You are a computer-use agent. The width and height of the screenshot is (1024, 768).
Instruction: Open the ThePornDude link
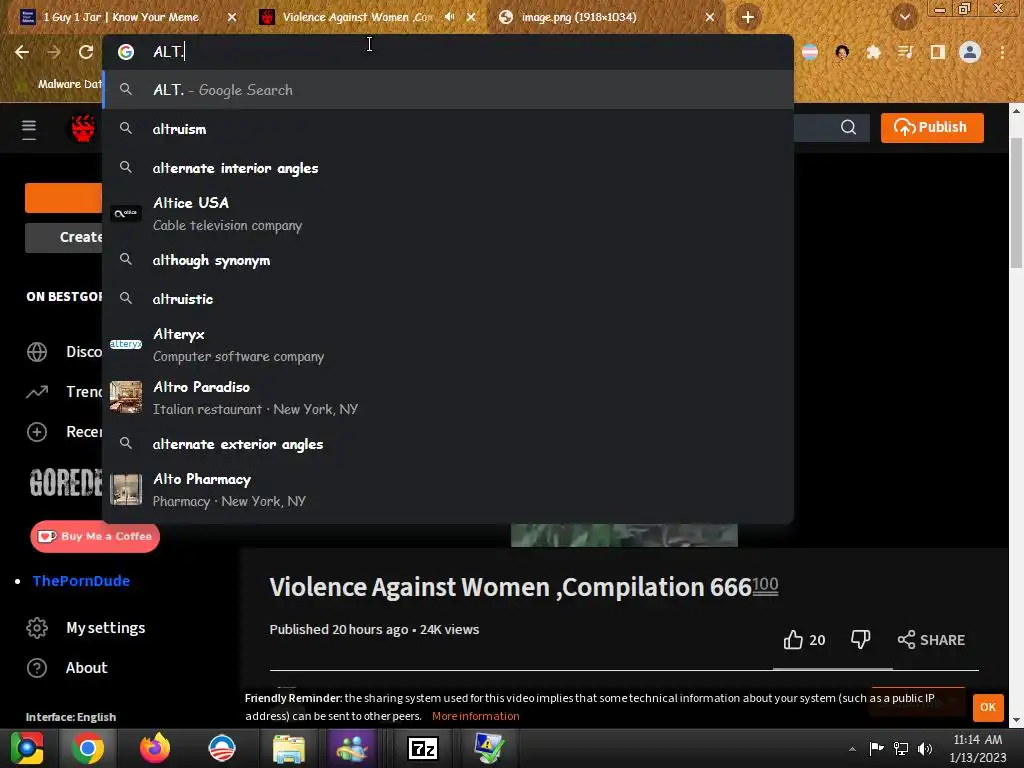pyautogui.click(x=81, y=581)
